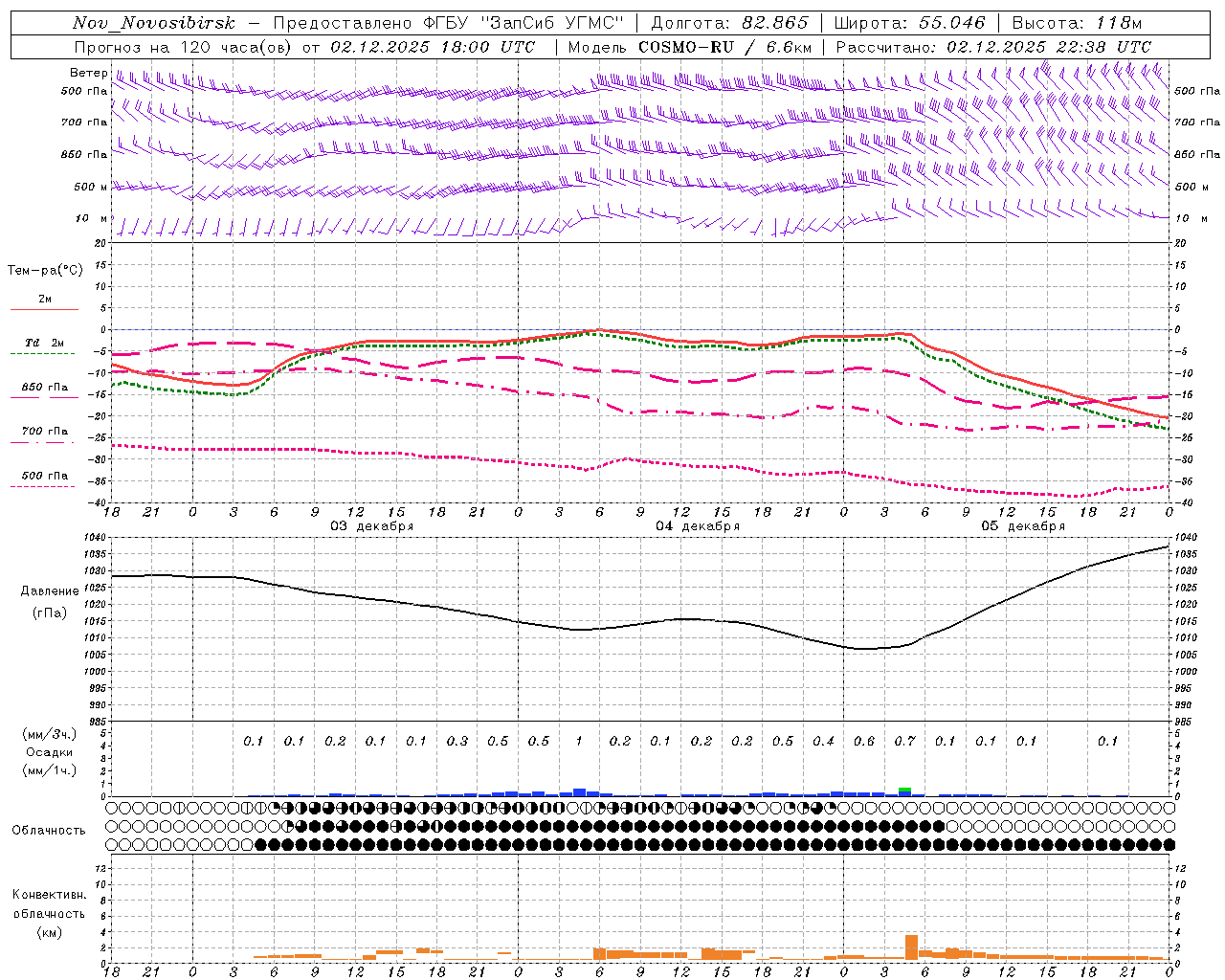Click the '(мм/3ч.)' precipitation unit label
1225x980 pixels.
50,734
